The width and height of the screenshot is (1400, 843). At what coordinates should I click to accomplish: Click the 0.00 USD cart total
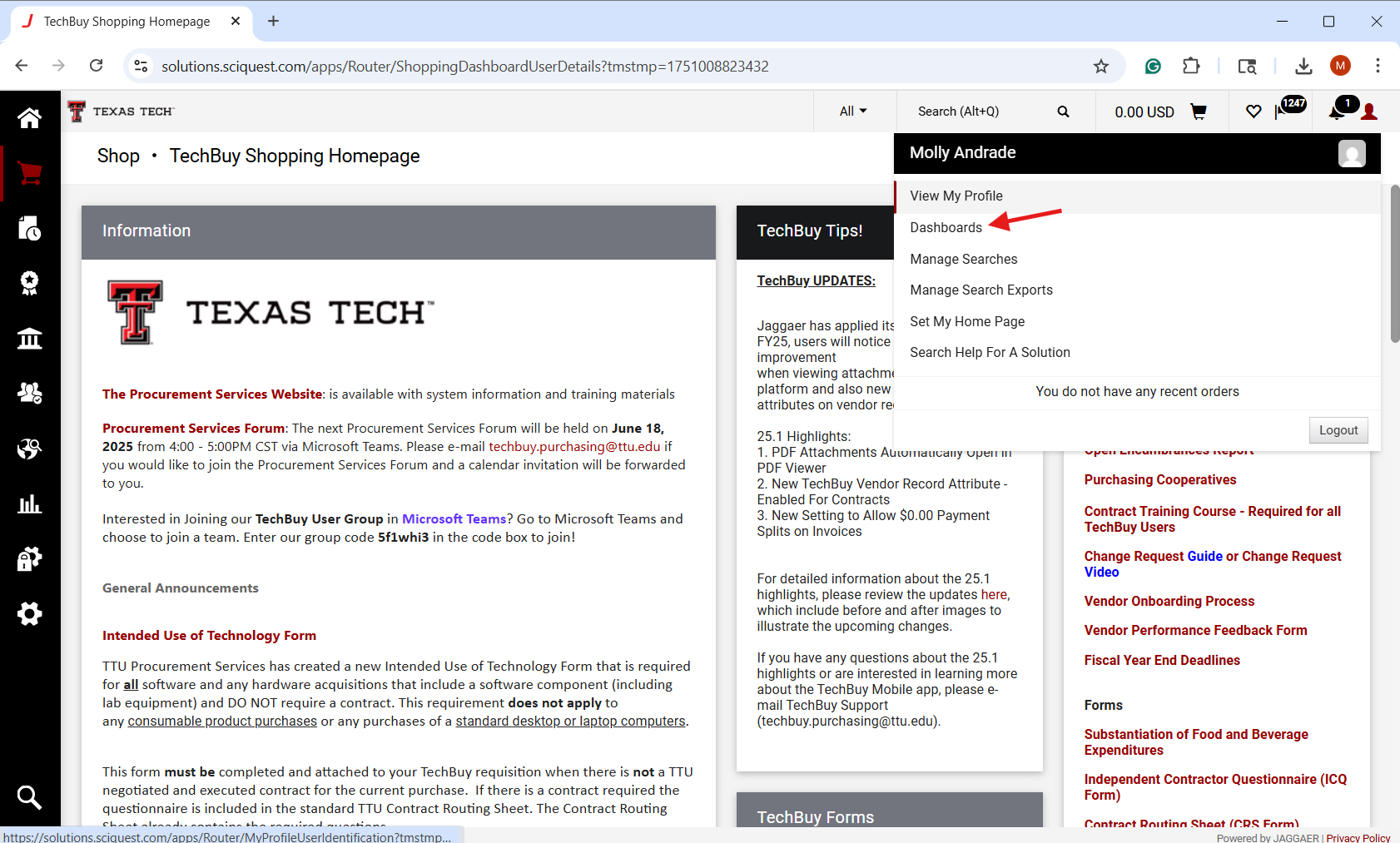[1144, 112]
